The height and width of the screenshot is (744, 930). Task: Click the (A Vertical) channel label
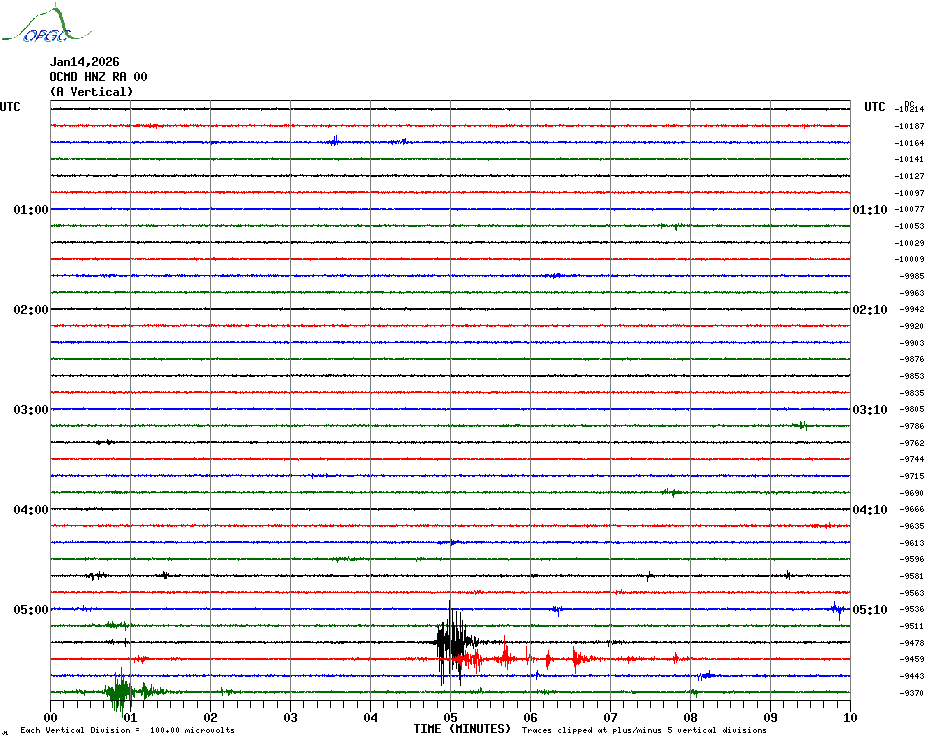[91, 92]
